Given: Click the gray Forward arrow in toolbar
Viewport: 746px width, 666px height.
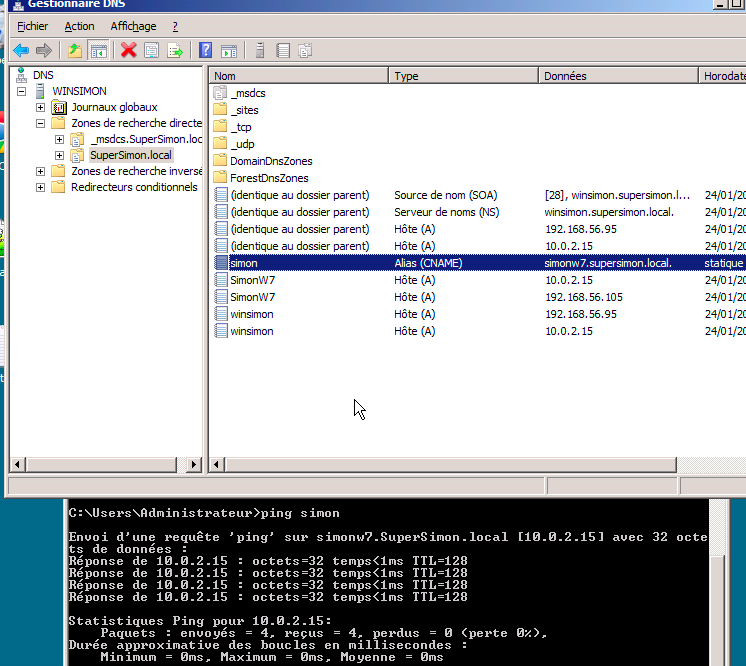Looking at the screenshot, I should click(x=44, y=50).
